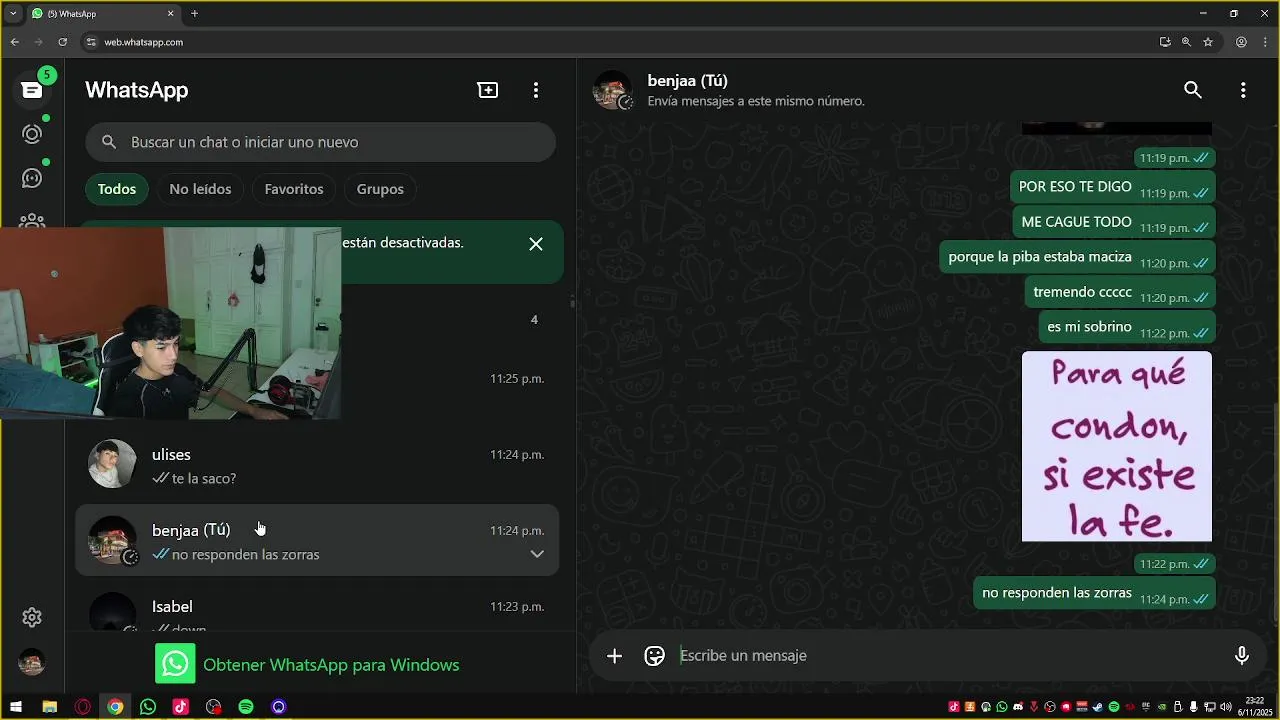Open the Isabel chat
Image resolution: width=1280 pixels, height=720 pixels.
317,606
